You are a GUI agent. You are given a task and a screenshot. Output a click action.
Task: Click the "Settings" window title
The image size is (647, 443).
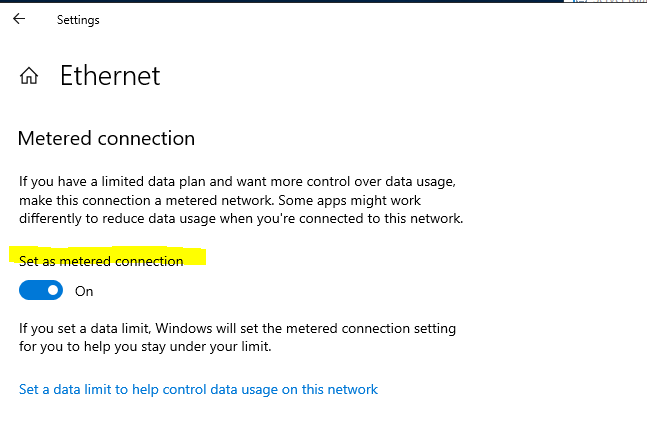[x=78, y=20]
